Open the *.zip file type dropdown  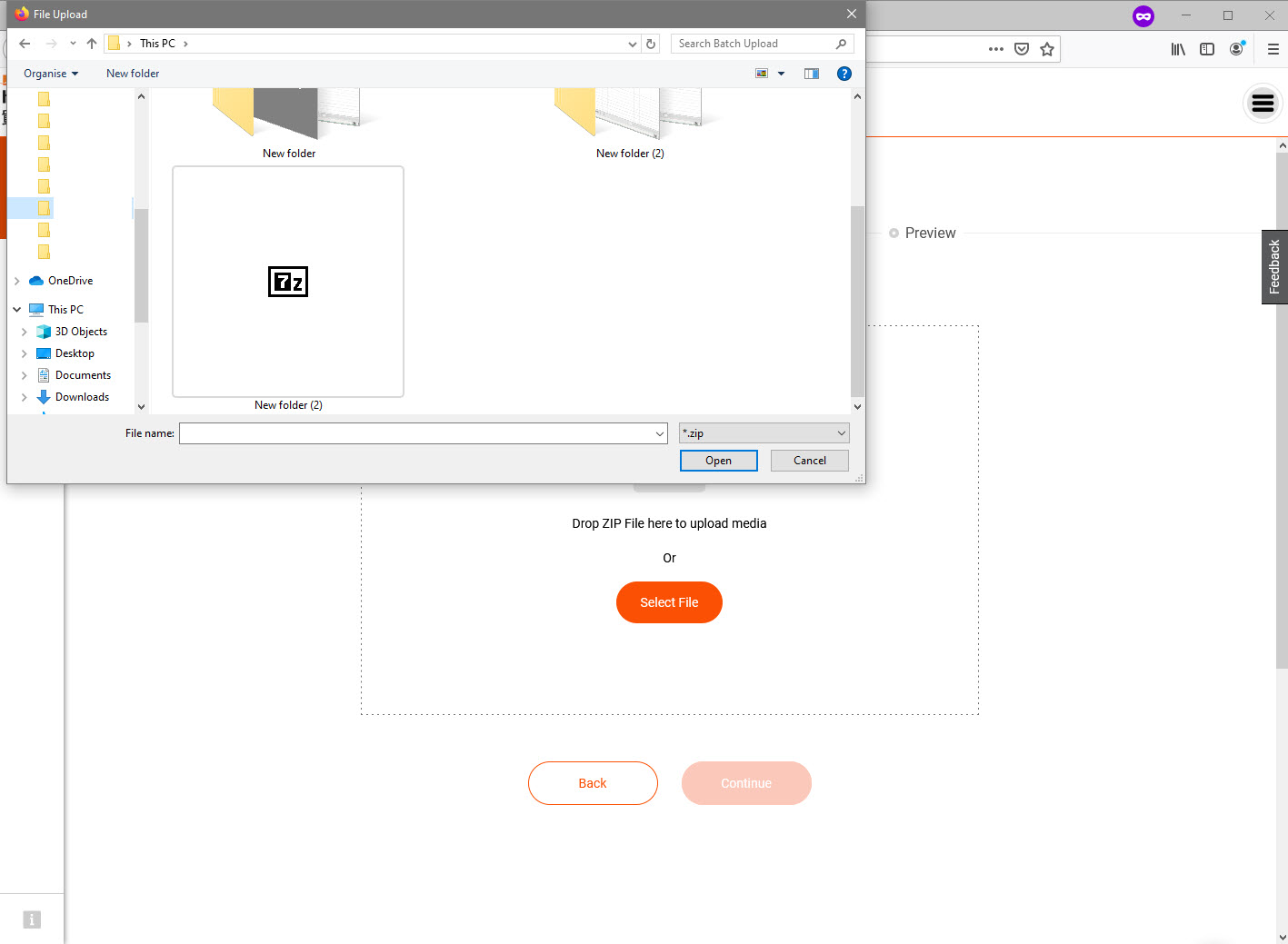(764, 433)
